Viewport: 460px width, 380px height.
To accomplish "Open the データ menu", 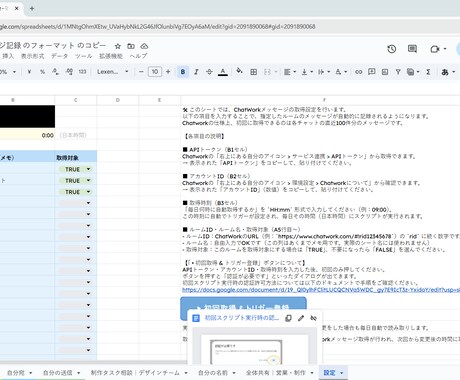I will (x=59, y=56).
